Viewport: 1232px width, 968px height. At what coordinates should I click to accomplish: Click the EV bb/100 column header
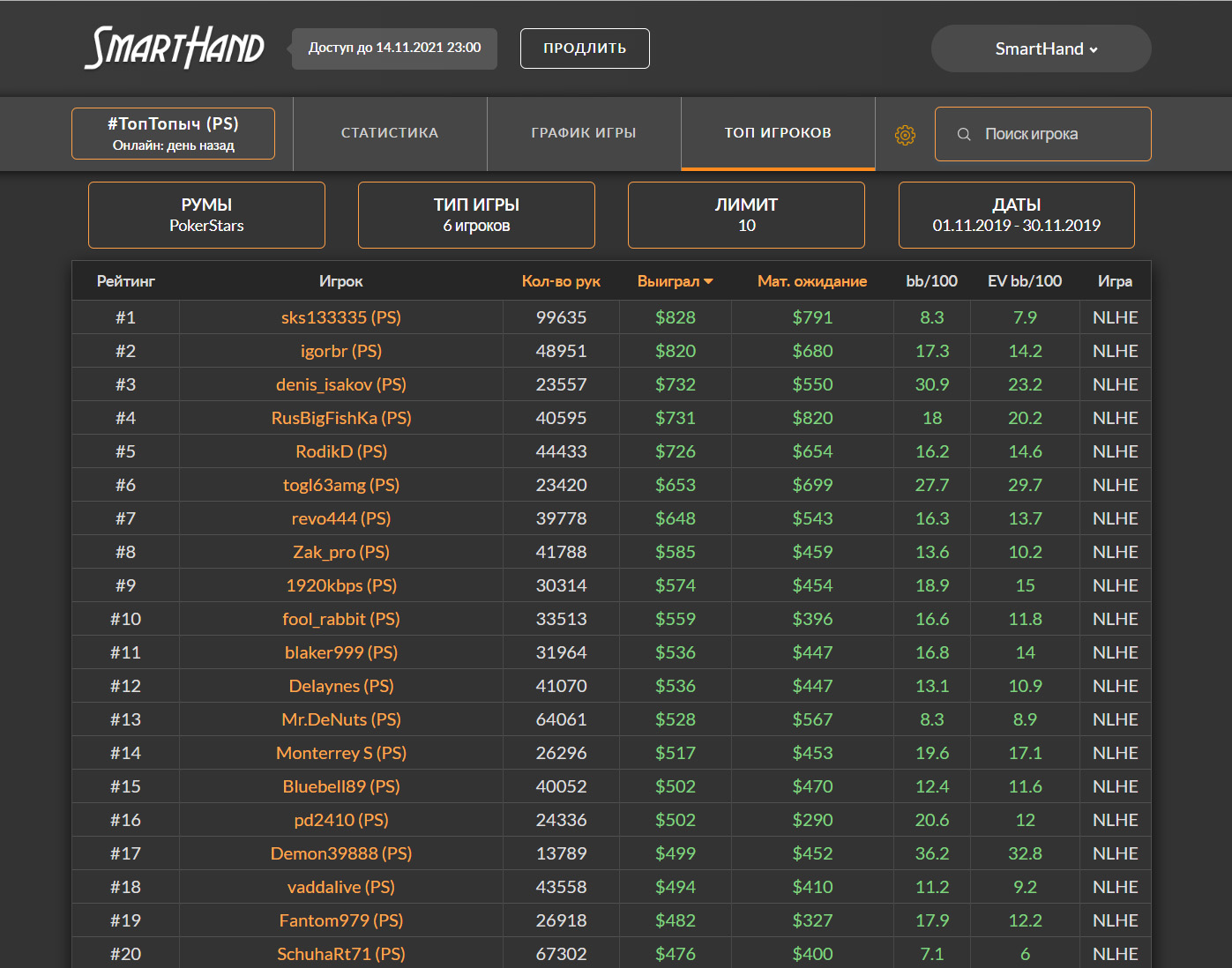pos(1025,281)
